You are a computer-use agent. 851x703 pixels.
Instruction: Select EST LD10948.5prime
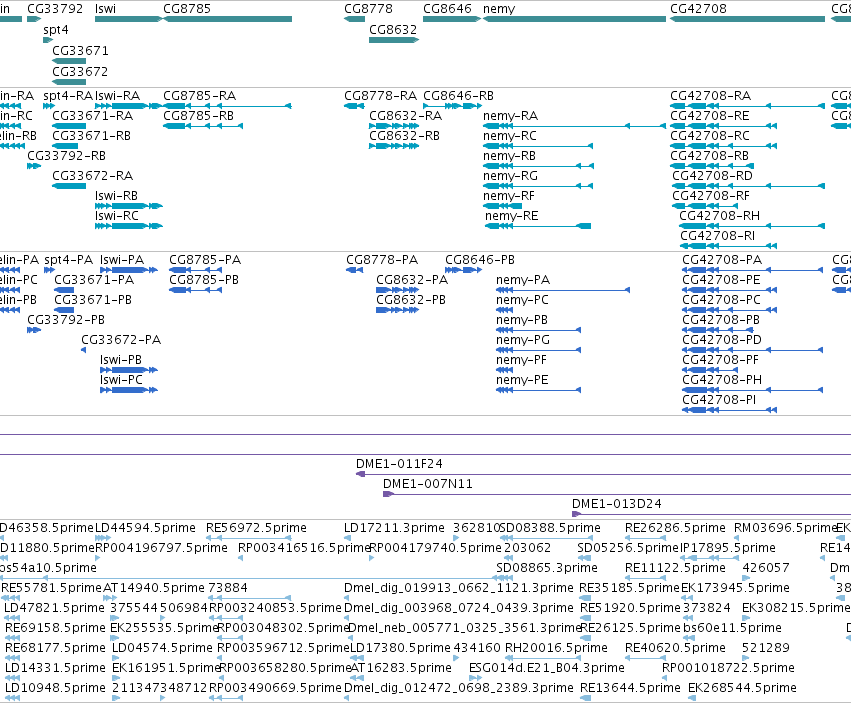click(x=55, y=688)
